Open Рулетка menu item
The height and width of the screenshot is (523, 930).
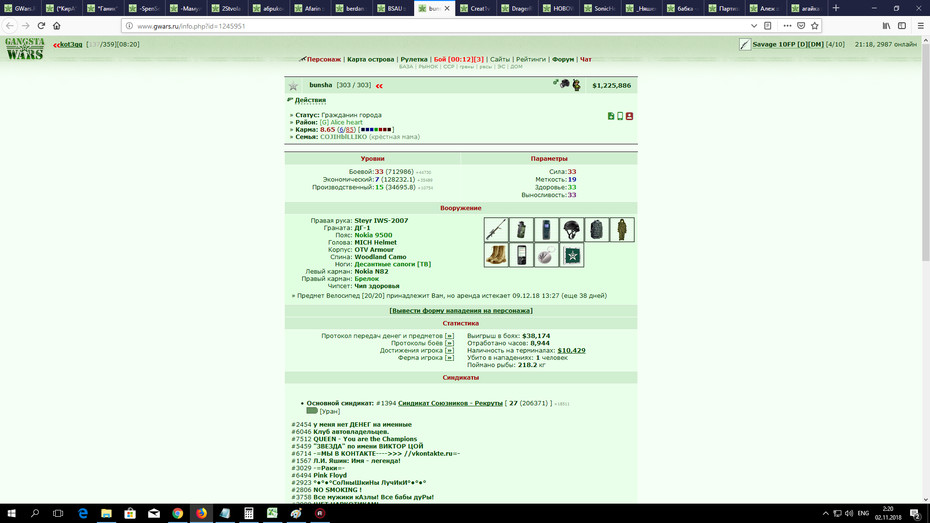click(x=414, y=59)
